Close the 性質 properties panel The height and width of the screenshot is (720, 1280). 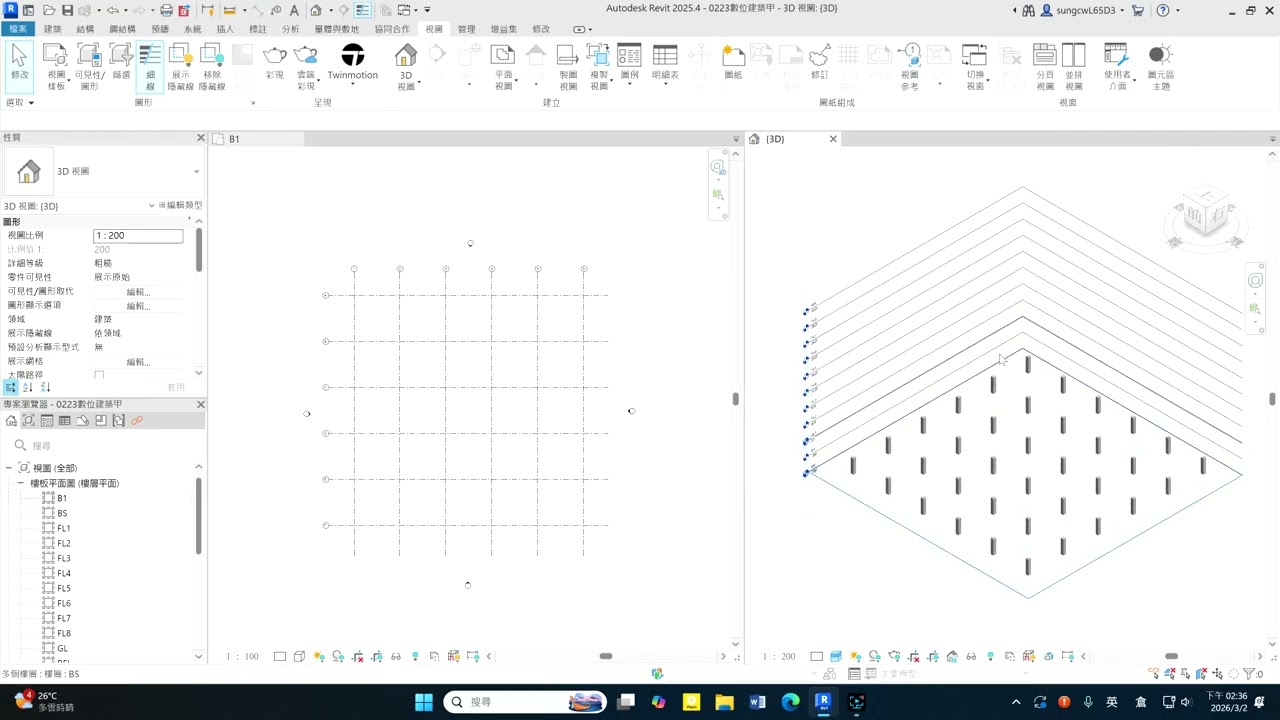point(200,138)
